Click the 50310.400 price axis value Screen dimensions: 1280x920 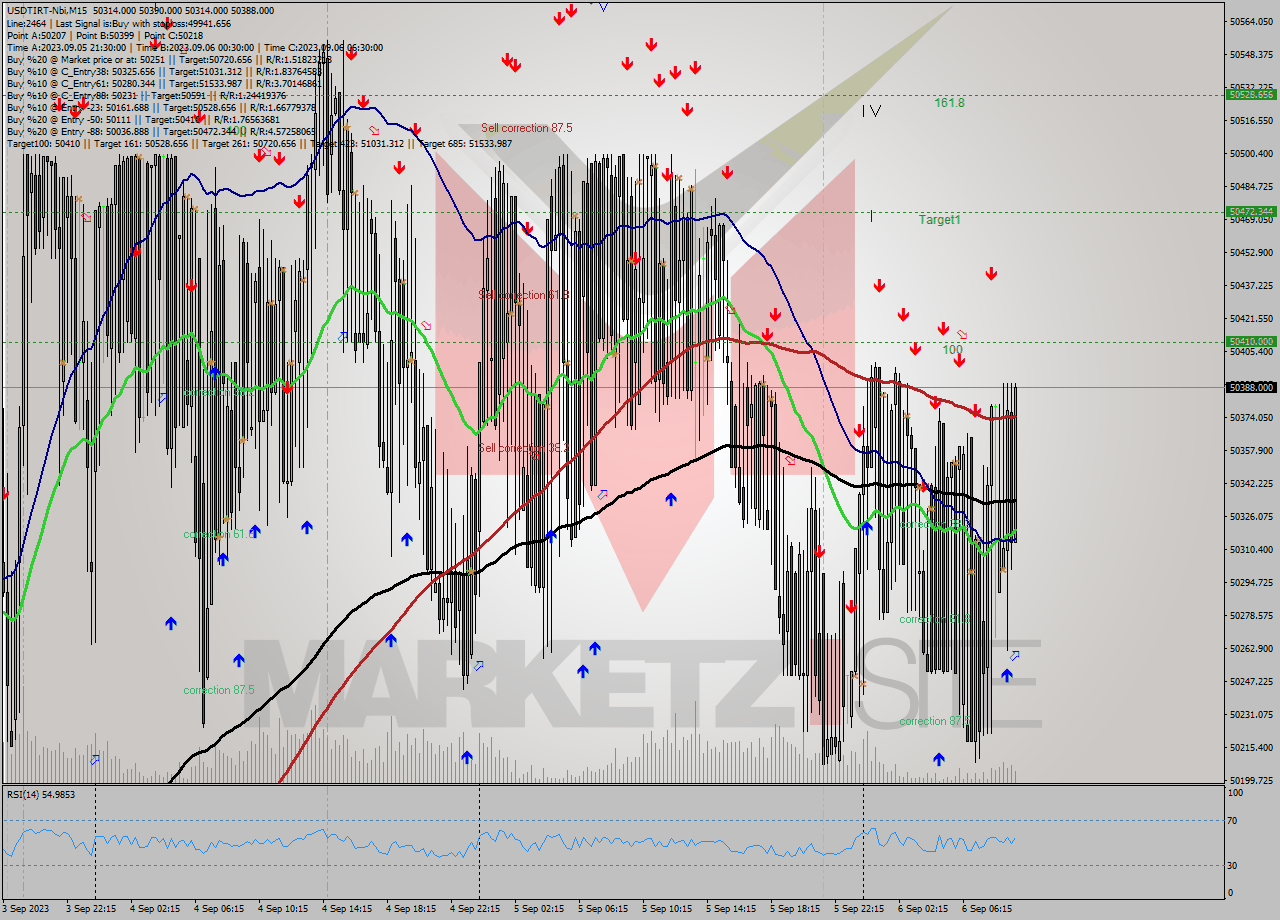(x=1251, y=549)
